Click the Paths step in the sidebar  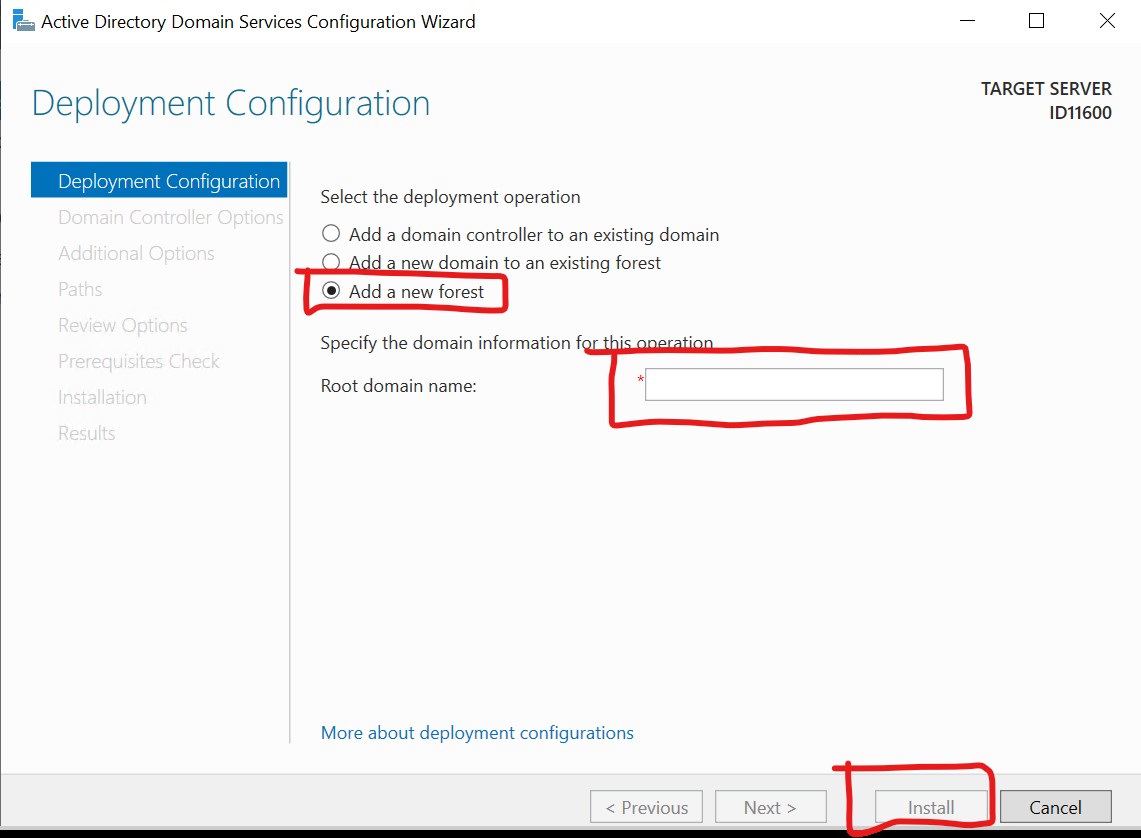(x=80, y=289)
